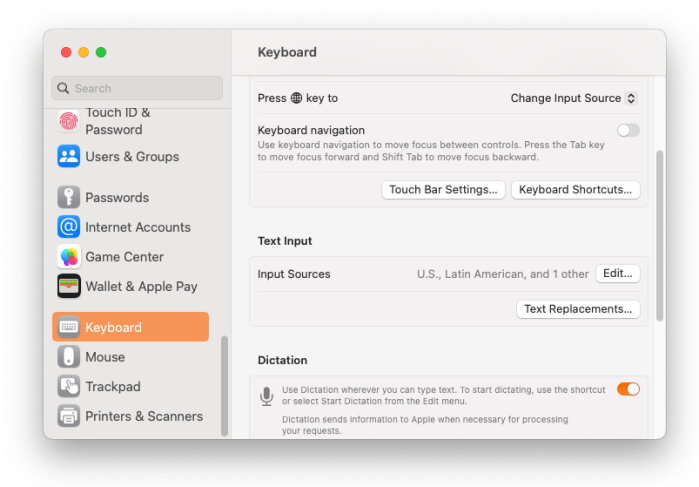Open Touch Bar Settings

click(x=443, y=190)
